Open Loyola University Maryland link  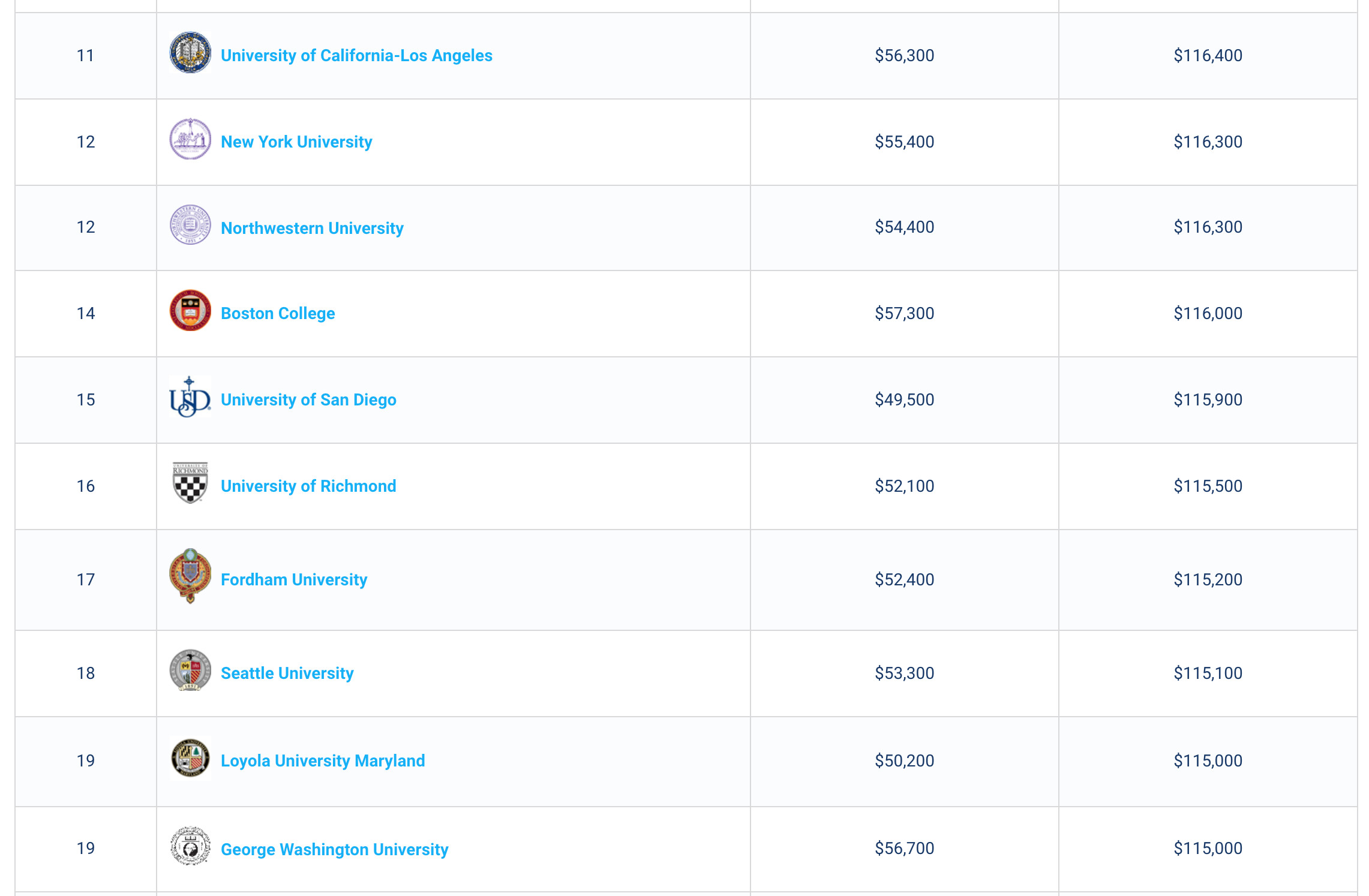(323, 760)
